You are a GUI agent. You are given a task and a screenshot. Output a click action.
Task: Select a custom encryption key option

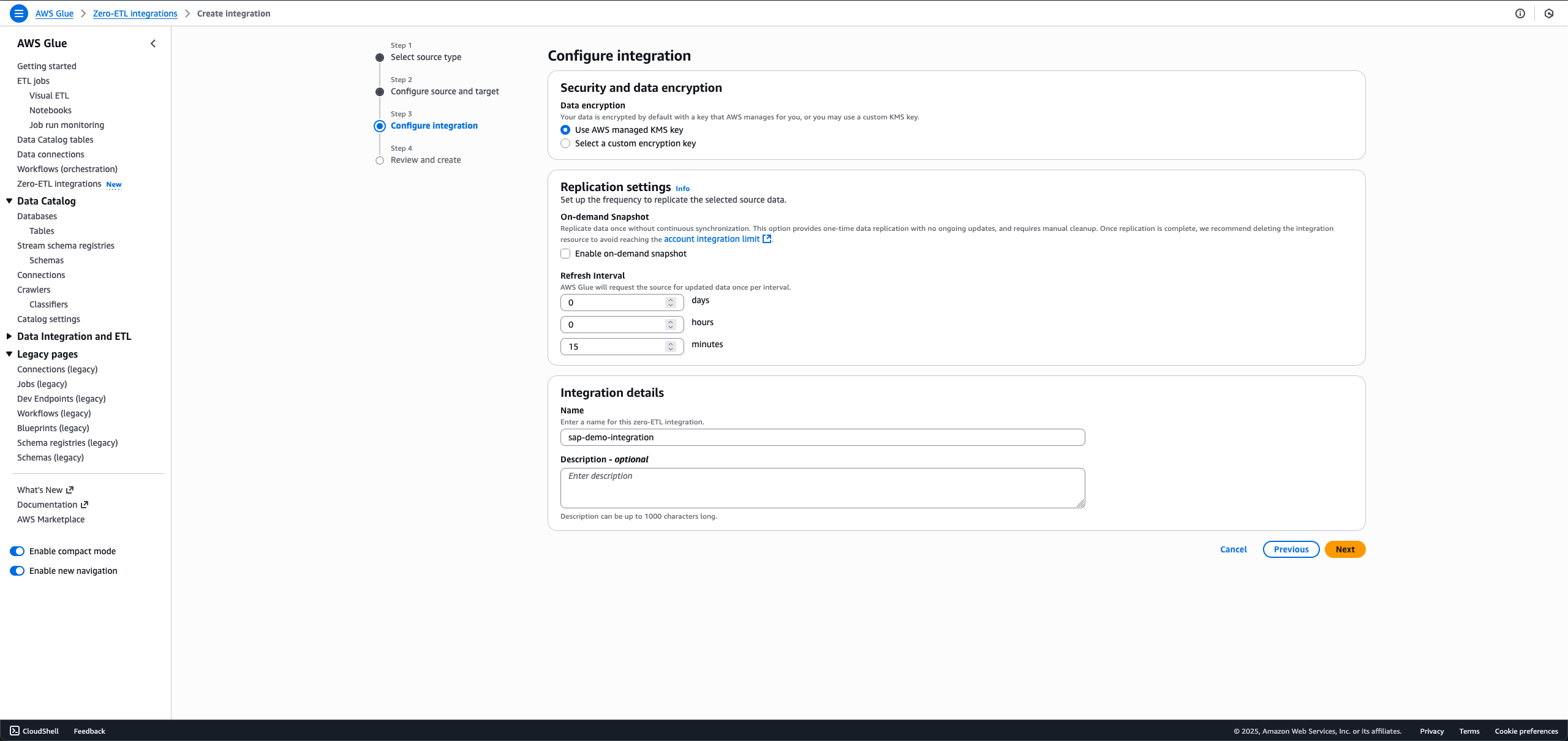click(x=565, y=143)
